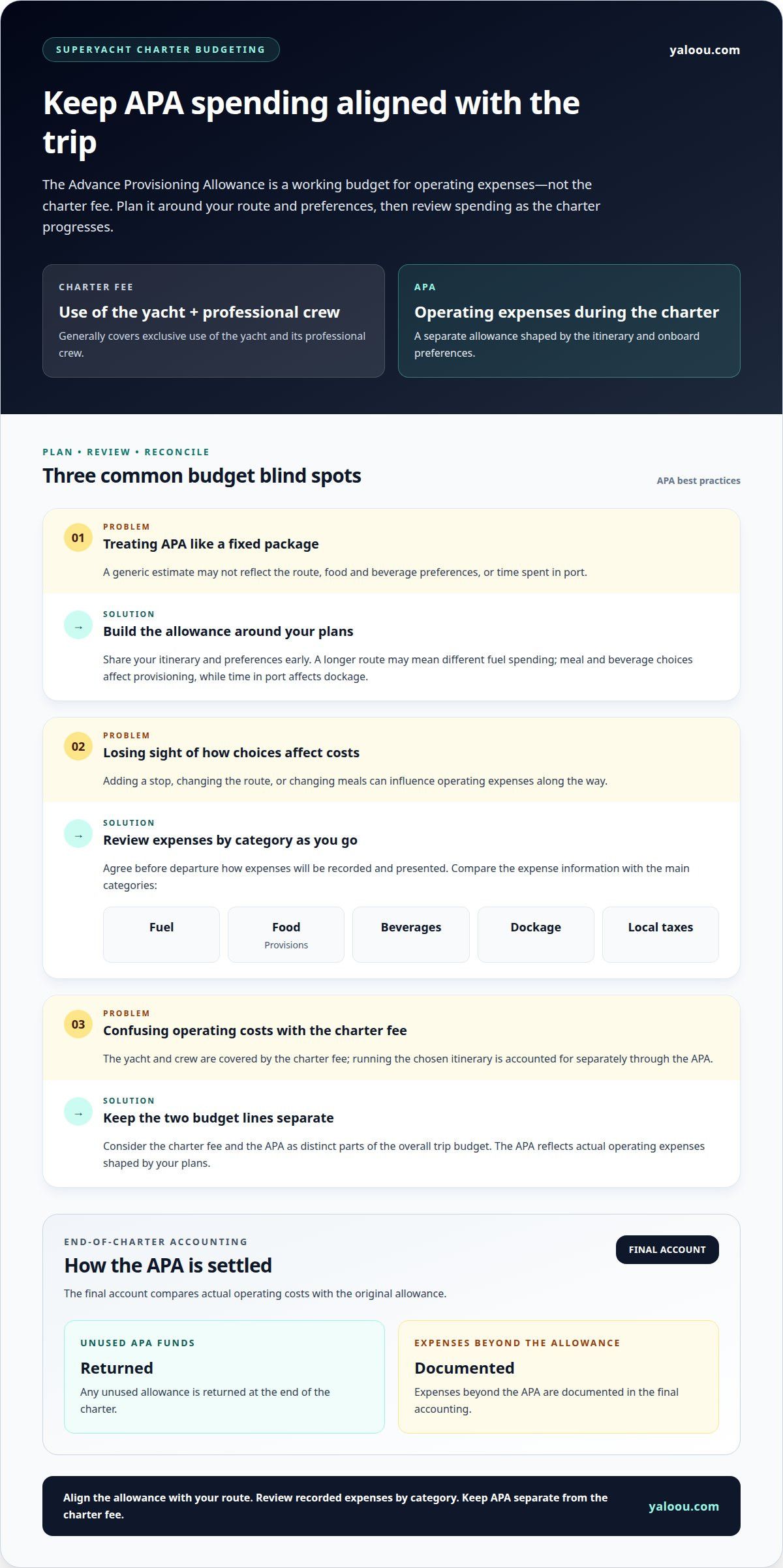This screenshot has width=783, height=1568.
Task: Click the arrow icon beside Build the allowance
Action: 78,625
